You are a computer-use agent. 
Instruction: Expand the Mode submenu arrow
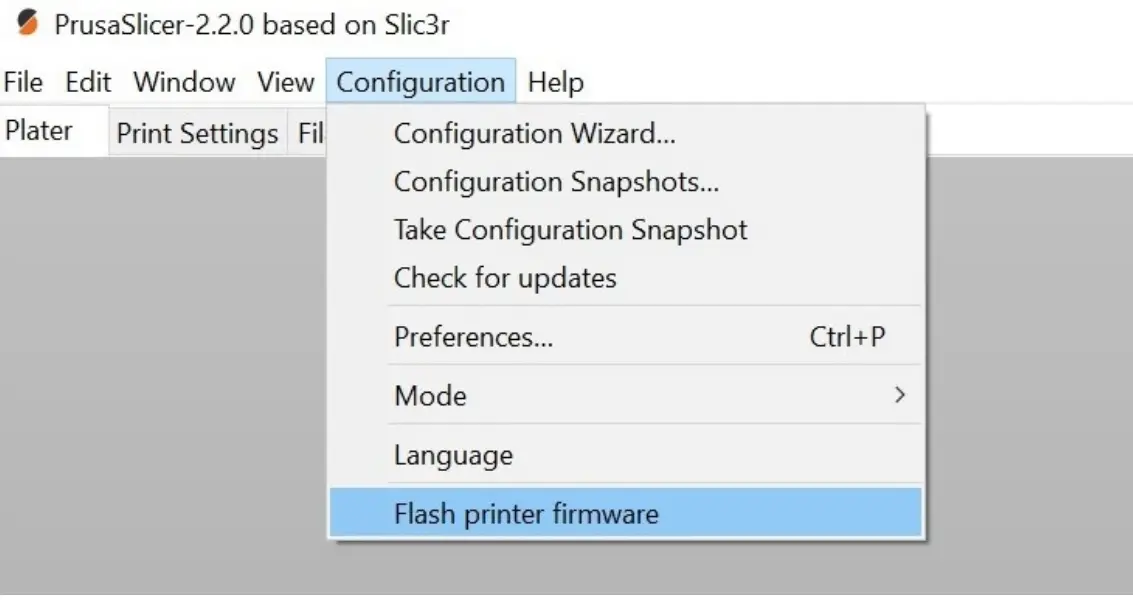(899, 396)
